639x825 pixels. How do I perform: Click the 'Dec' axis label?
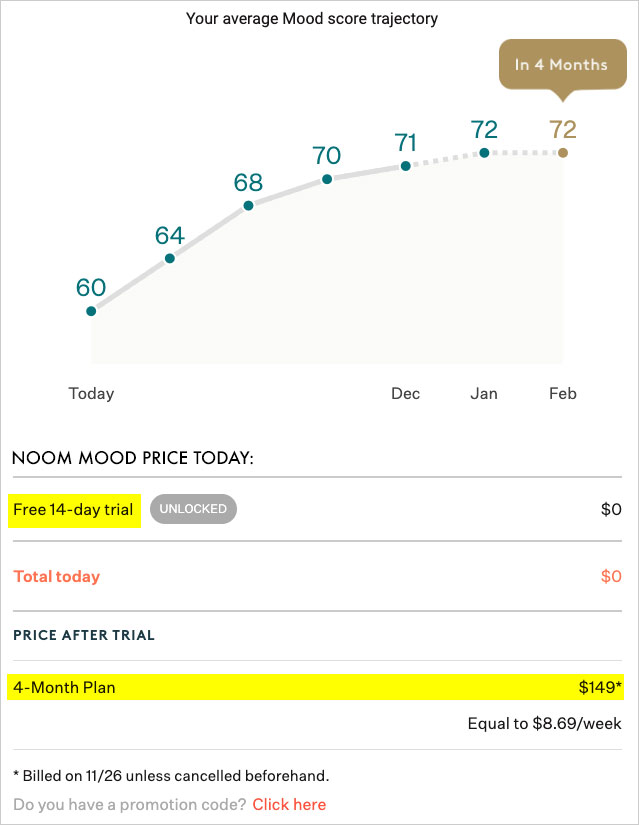click(x=405, y=394)
